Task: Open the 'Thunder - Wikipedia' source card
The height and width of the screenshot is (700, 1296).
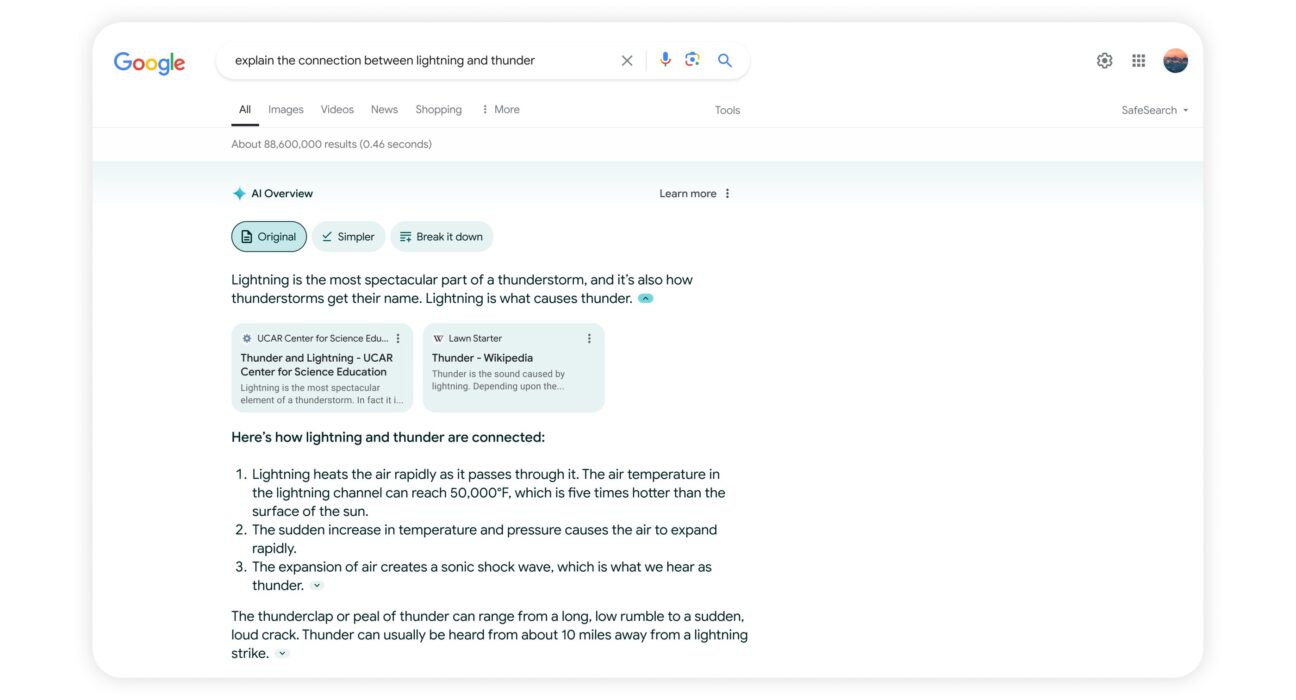Action: tap(514, 367)
